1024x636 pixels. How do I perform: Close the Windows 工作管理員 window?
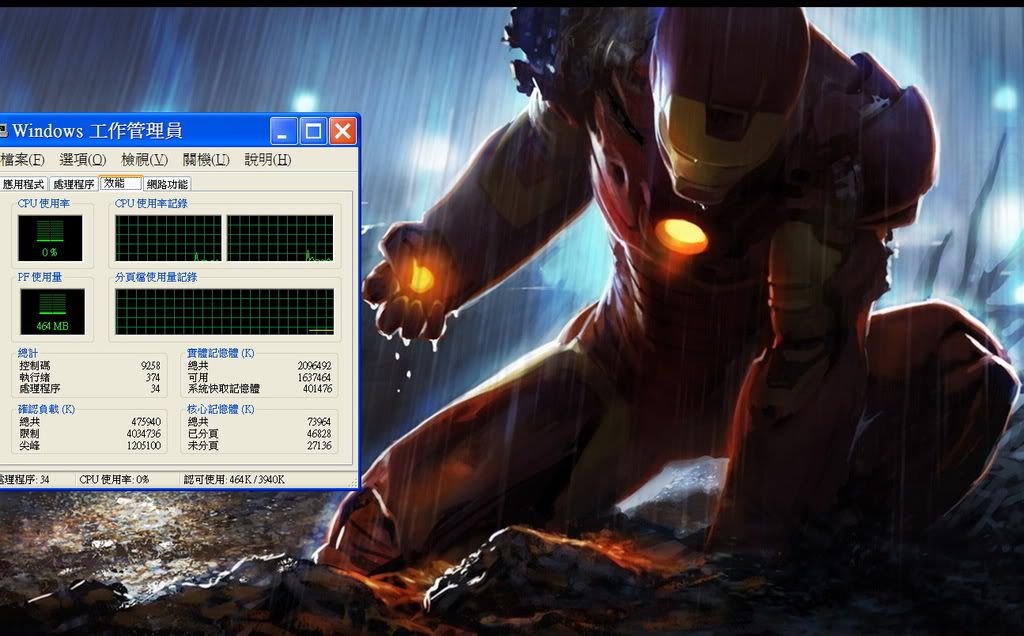tap(343, 131)
